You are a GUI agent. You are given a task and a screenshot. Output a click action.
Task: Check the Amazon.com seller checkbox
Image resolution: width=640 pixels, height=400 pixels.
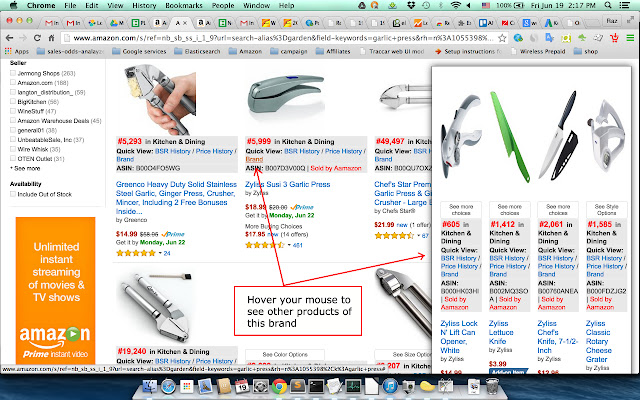(13, 82)
